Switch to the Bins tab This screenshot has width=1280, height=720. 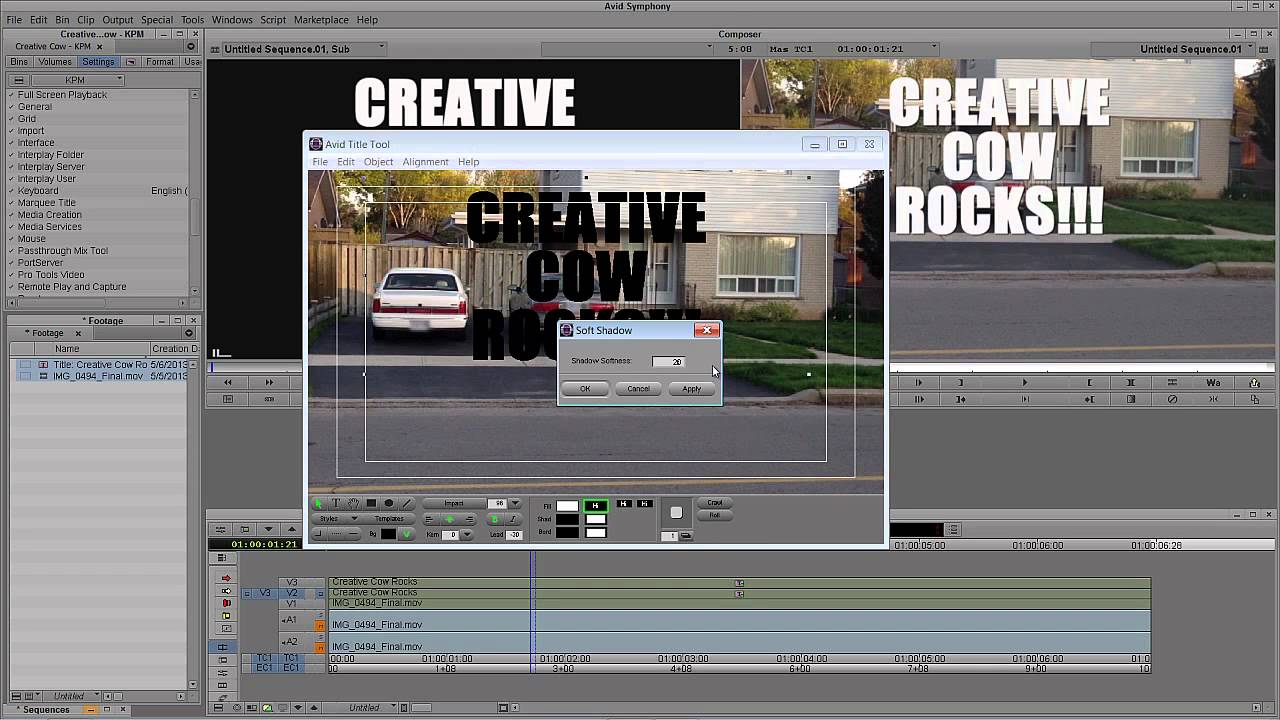click(19, 62)
